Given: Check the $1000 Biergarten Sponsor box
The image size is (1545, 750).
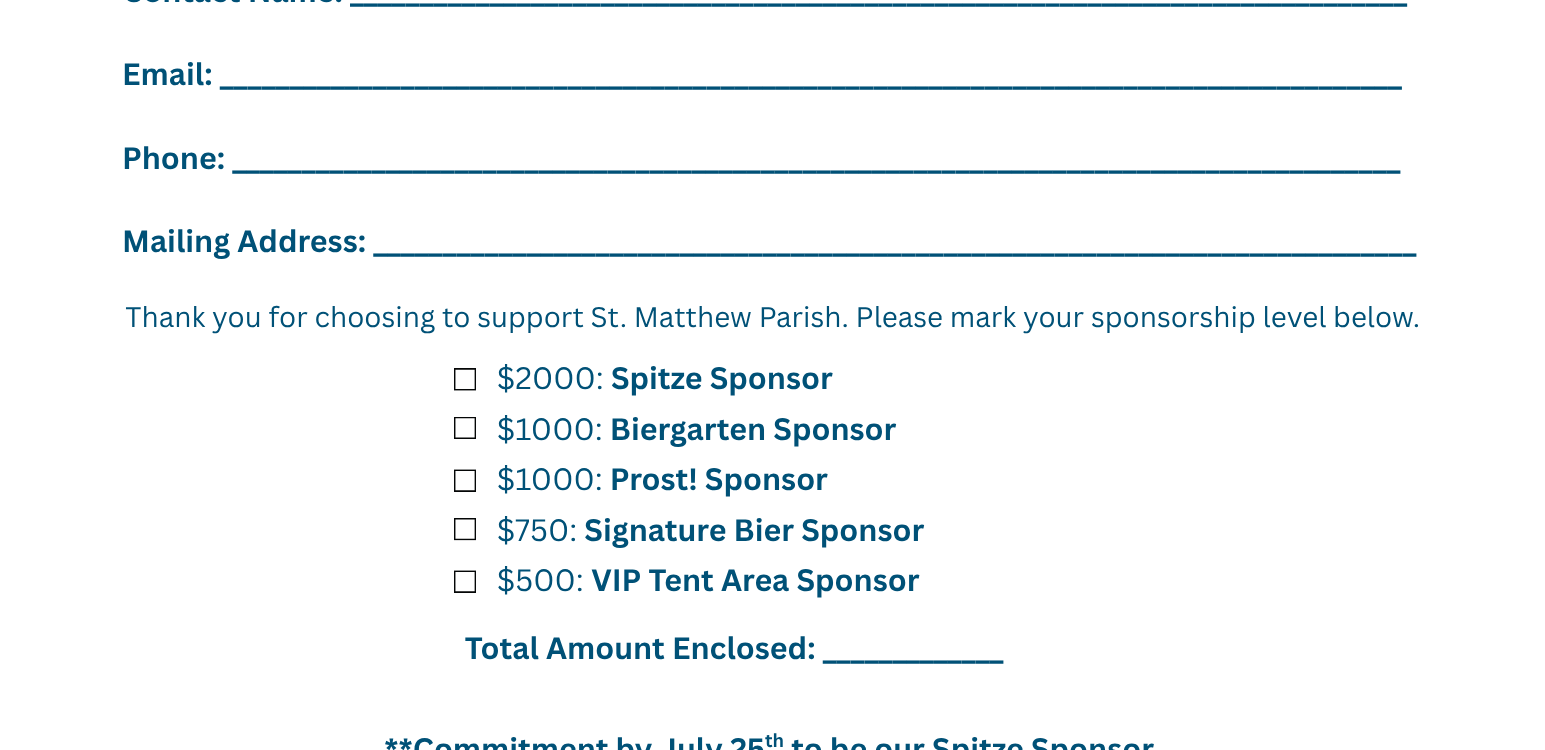Looking at the screenshot, I should point(465,429).
